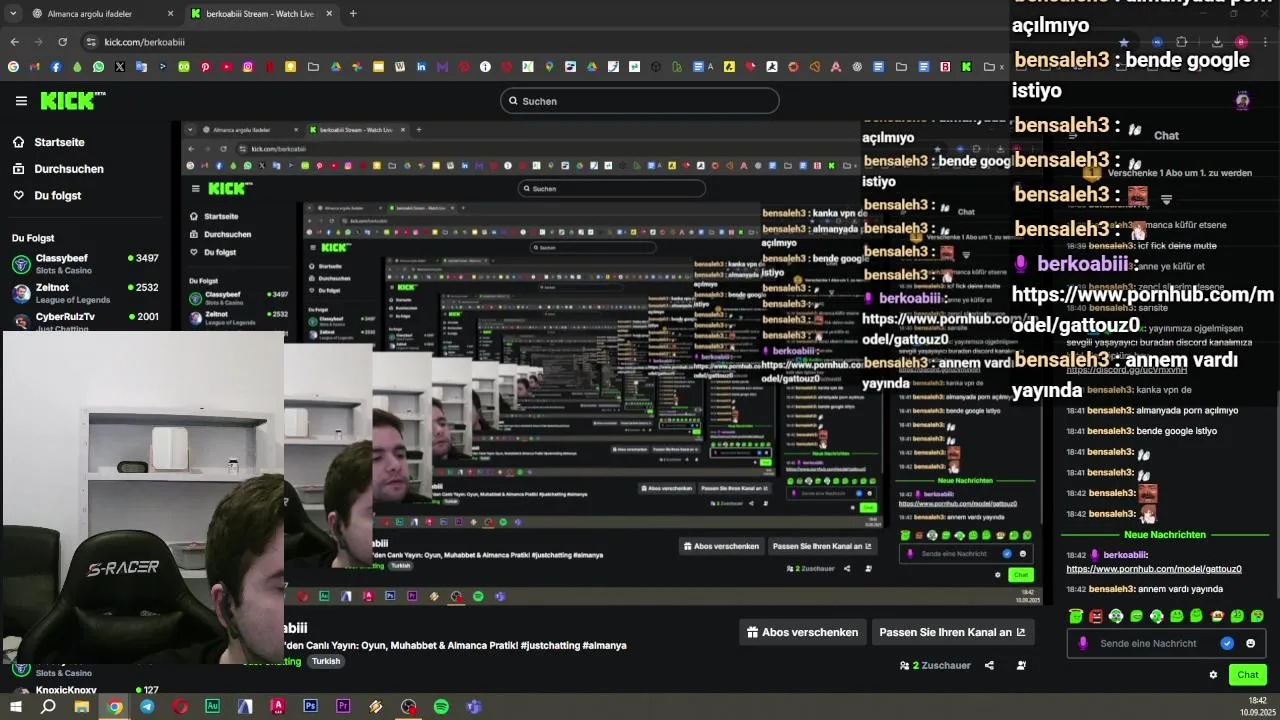Launch Photoshop from the taskbar
The height and width of the screenshot is (720, 1280).
(310, 706)
